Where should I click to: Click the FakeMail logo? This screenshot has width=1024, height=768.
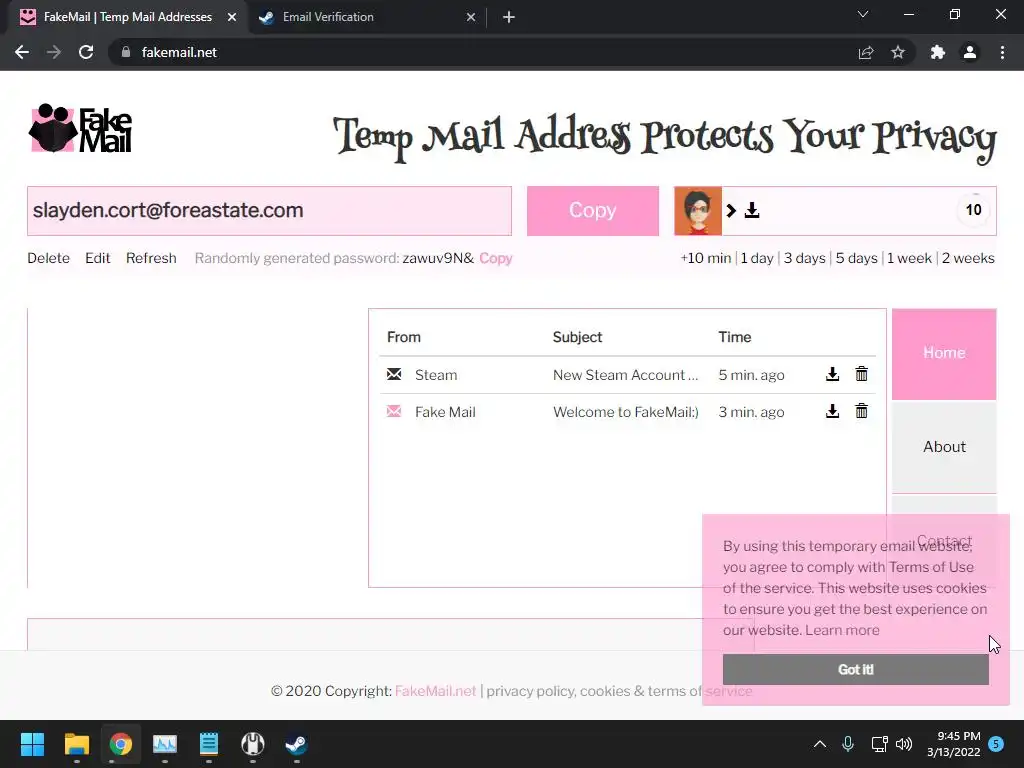pos(80,129)
